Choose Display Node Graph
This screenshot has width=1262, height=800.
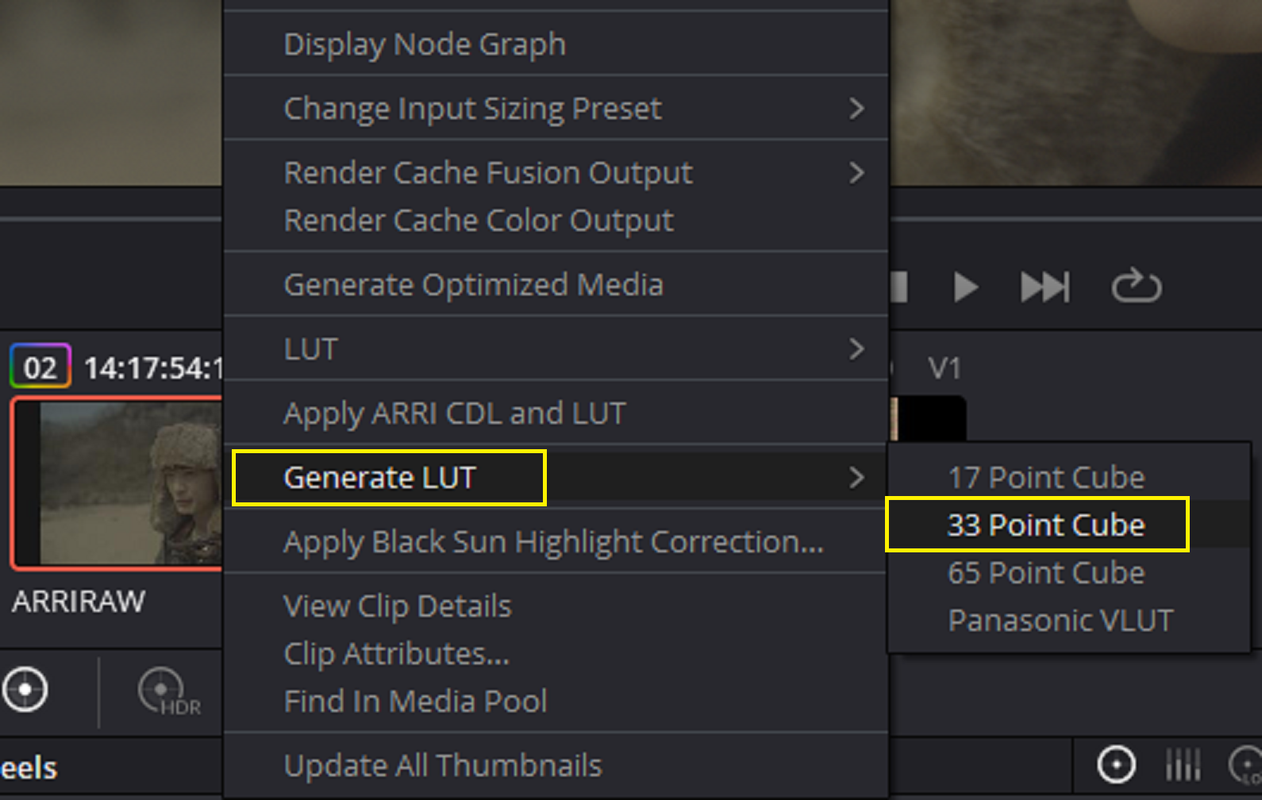pos(556,44)
